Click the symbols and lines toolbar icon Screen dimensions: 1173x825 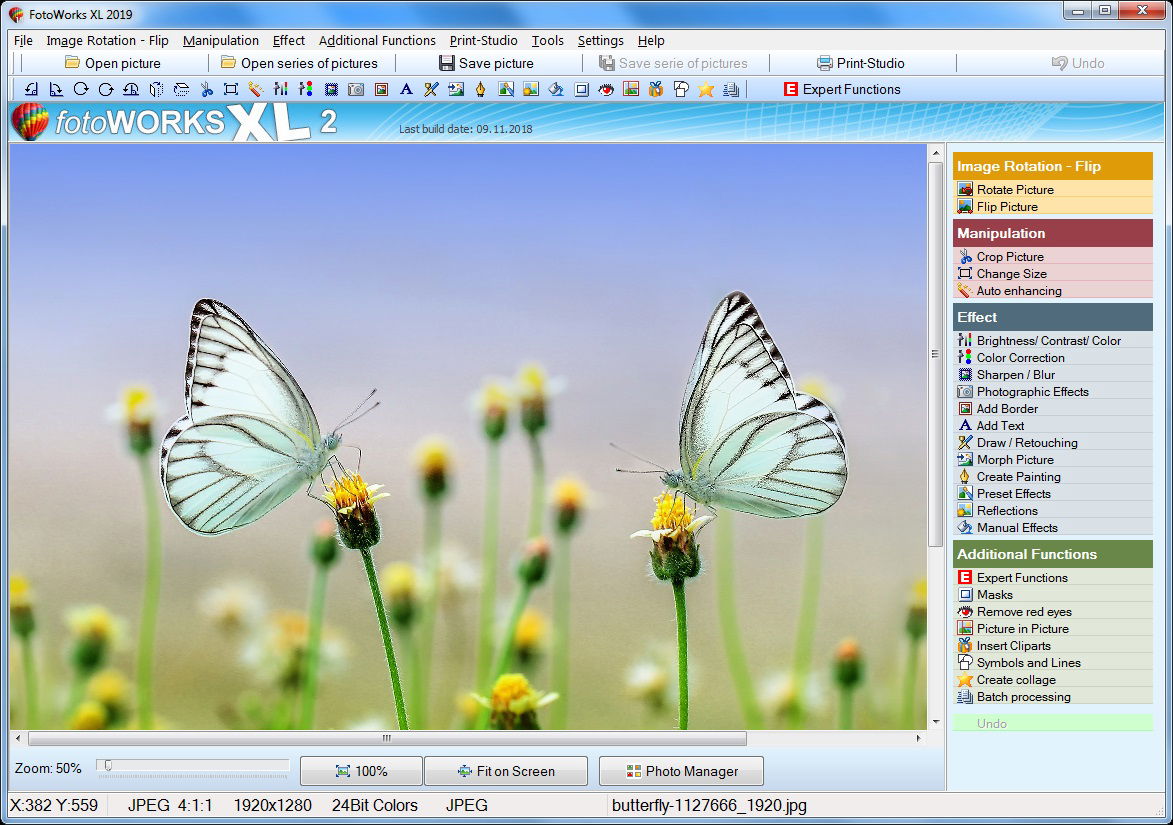[681, 90]
